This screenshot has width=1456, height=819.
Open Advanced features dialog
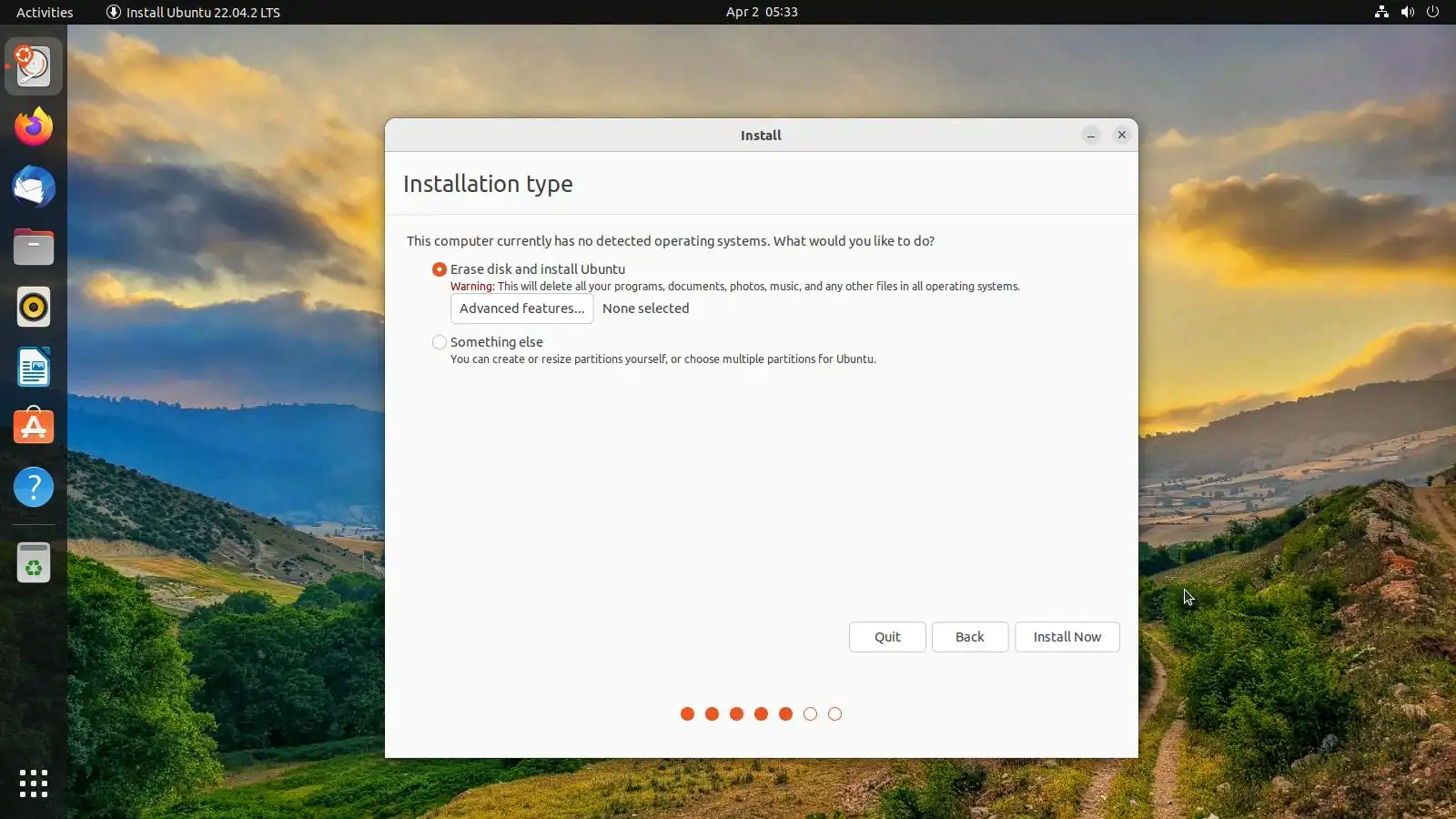pyautogui.click(x=522, y=308)
